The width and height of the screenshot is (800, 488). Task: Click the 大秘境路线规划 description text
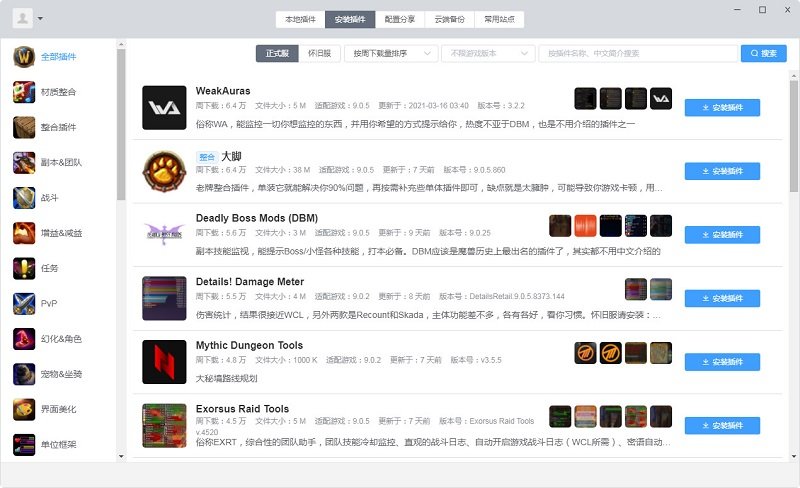(227, 378)
